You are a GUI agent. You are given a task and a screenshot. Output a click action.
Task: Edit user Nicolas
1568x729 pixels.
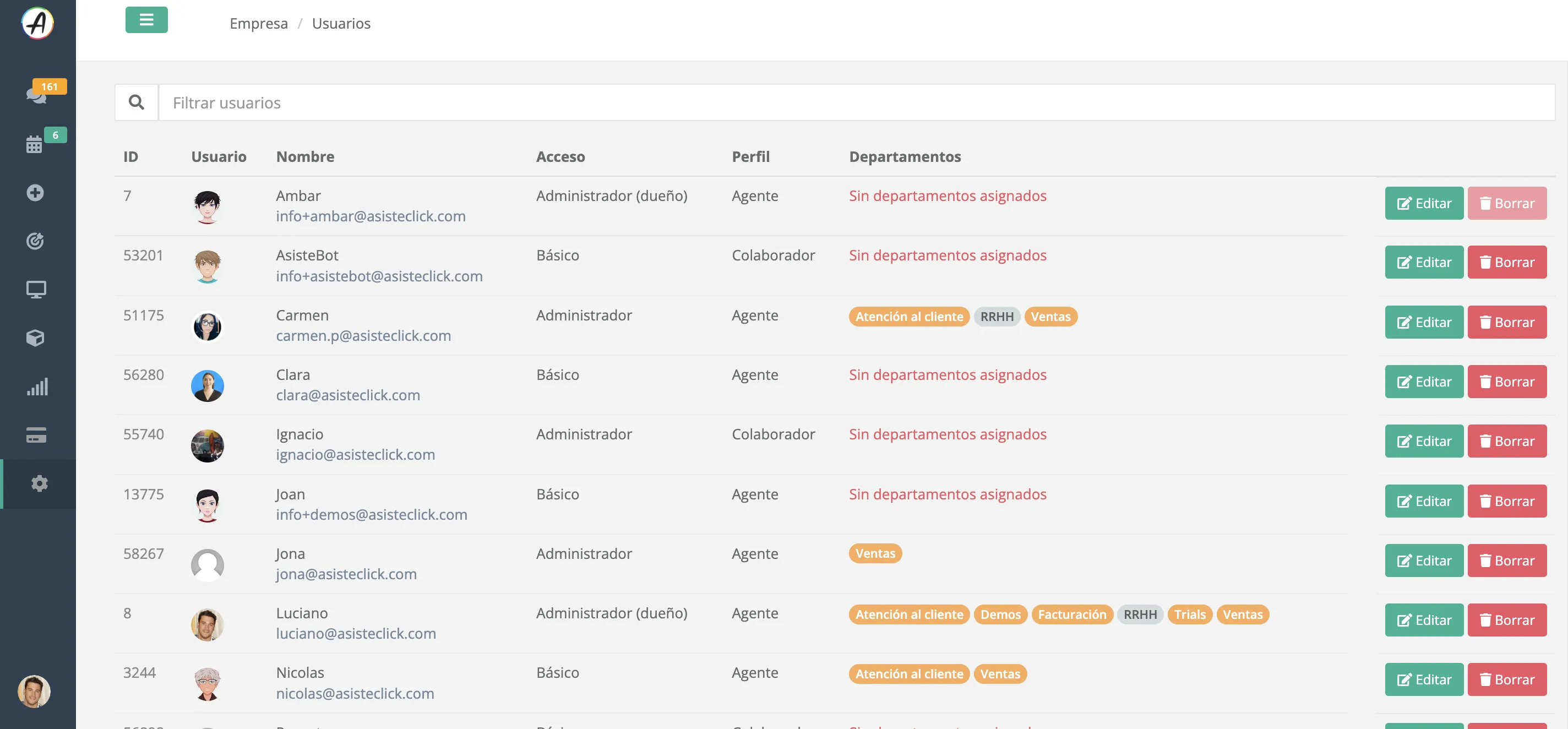(1424, 679)
